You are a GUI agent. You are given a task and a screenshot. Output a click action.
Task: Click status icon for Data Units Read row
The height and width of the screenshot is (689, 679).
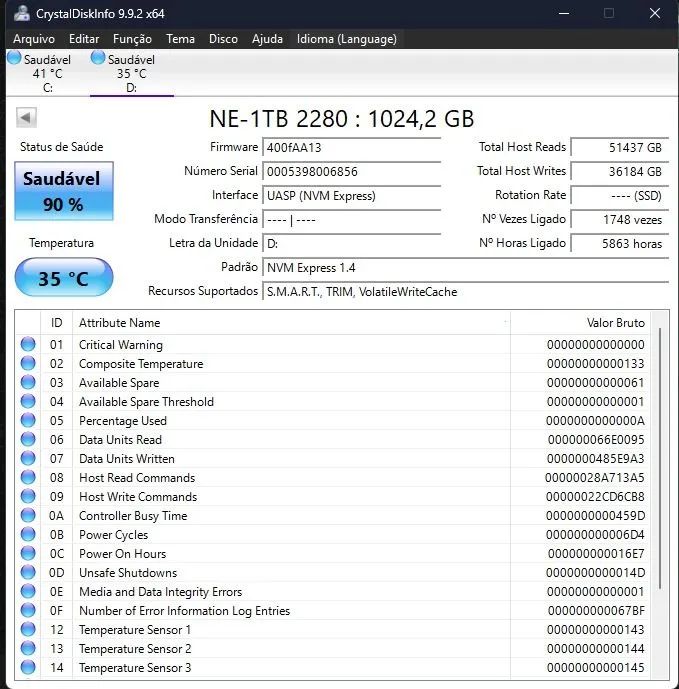click(28, 439)
